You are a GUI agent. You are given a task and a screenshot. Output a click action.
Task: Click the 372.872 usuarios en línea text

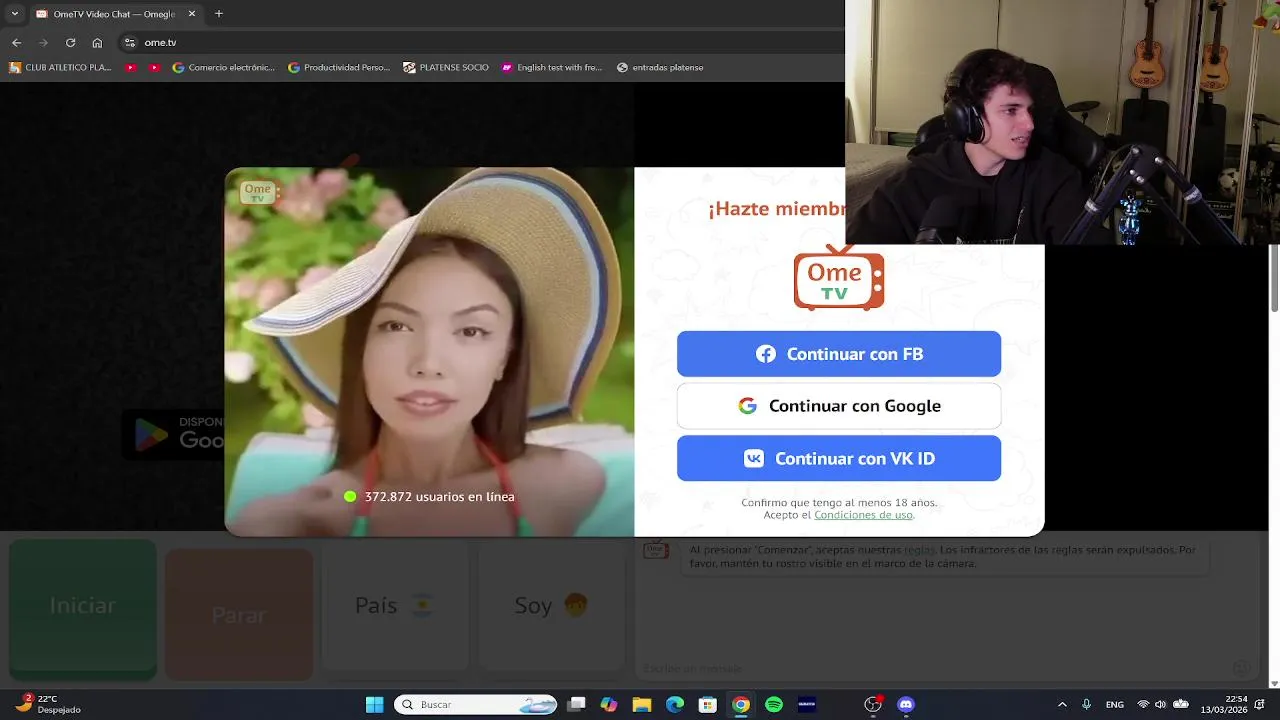click(x=440, y=497)
